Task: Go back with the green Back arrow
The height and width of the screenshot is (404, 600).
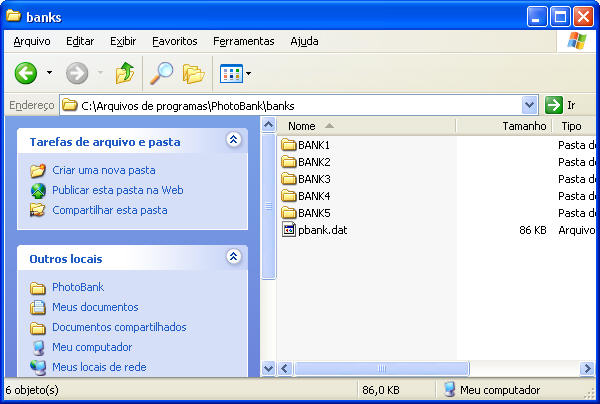Action: click(26, 73)
